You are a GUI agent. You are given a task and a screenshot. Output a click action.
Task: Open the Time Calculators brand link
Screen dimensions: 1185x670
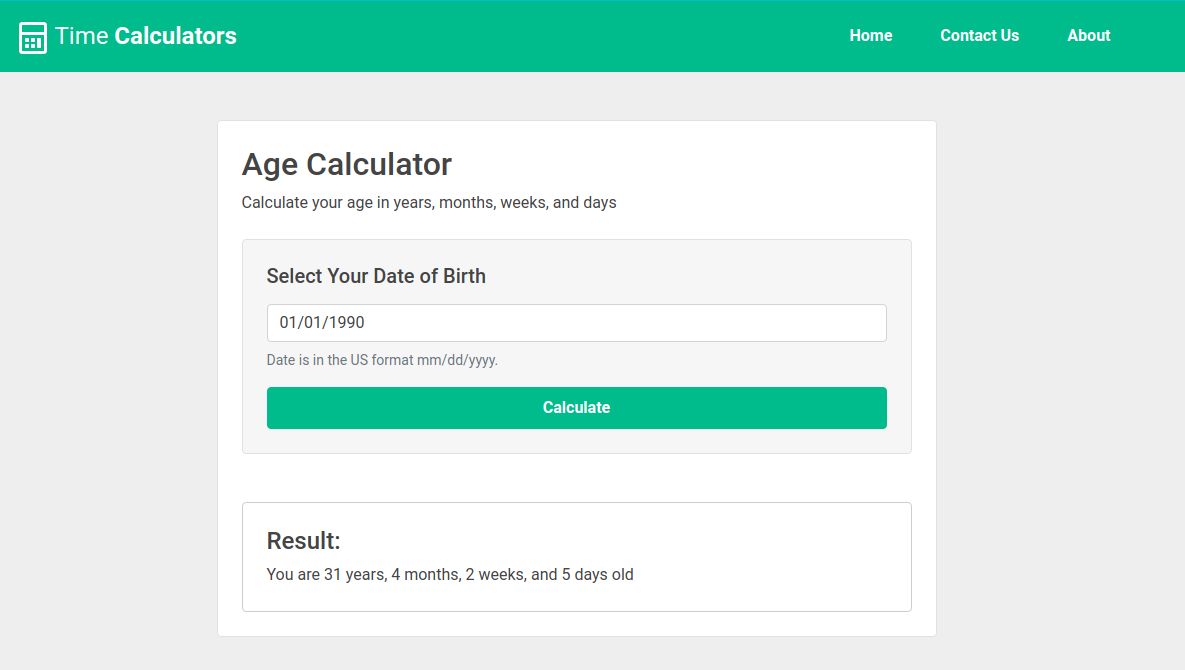(145, 36)
